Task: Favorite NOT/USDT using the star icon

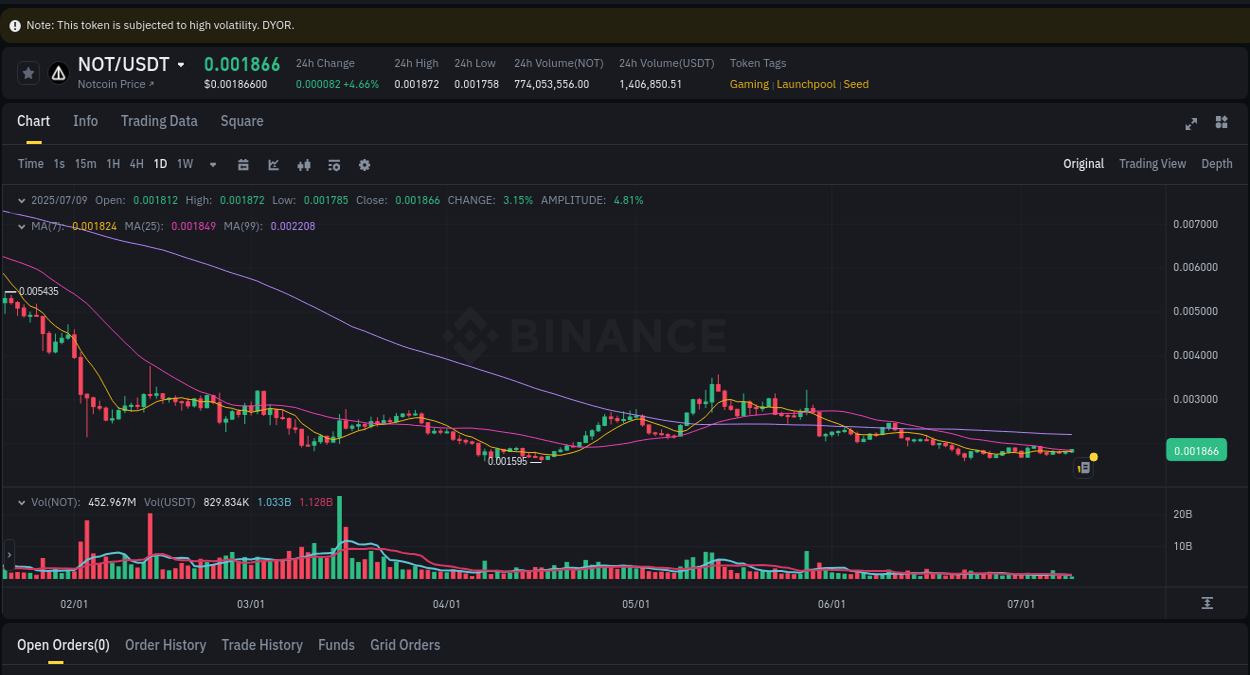Action: [x=28, y=72]
